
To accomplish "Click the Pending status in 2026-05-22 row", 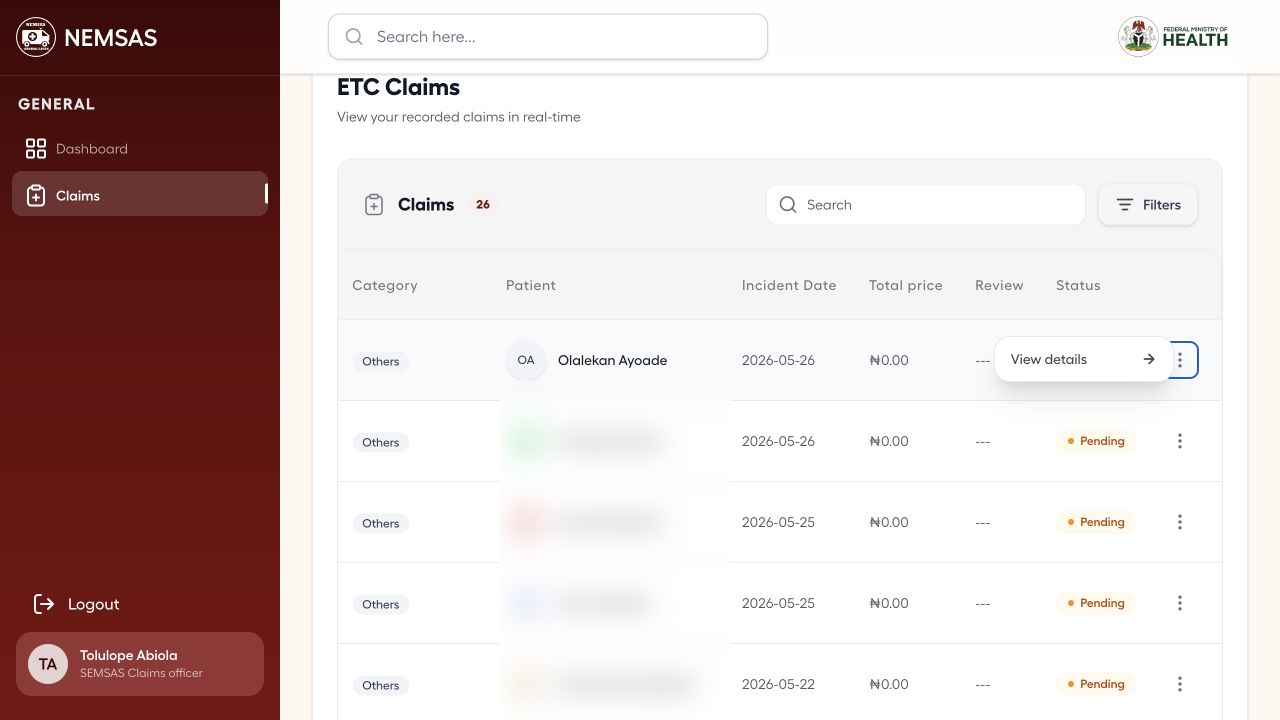I will (1096, 684).
